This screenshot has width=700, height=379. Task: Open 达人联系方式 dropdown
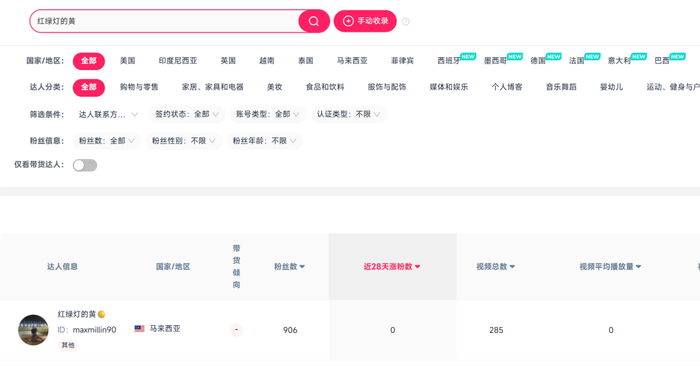coord(108,115)
